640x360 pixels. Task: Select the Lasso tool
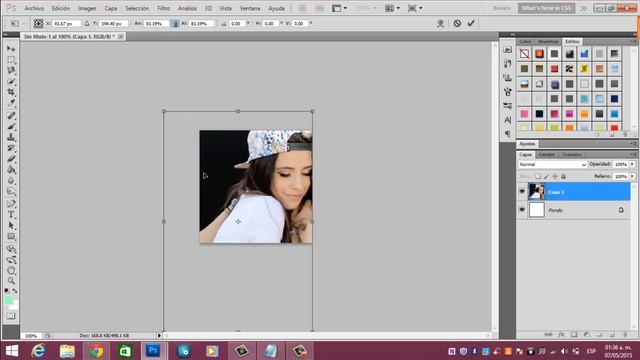(11, 71)
